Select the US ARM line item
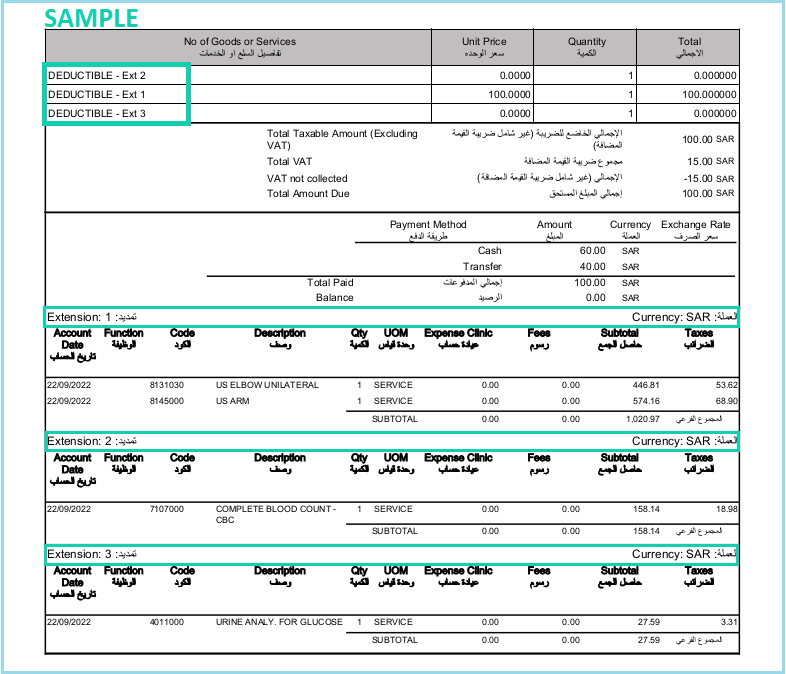 tap(392, 401)
